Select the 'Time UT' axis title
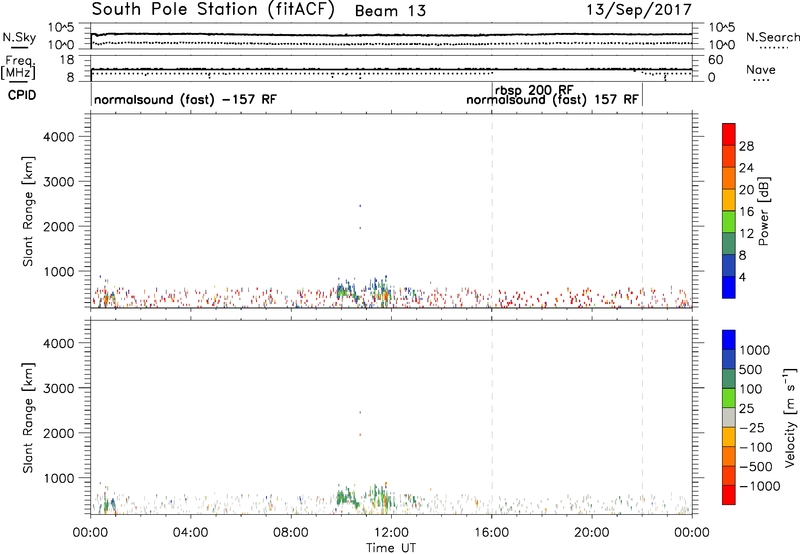The width and height of the screenshot is (800, 554). [391, 548]
